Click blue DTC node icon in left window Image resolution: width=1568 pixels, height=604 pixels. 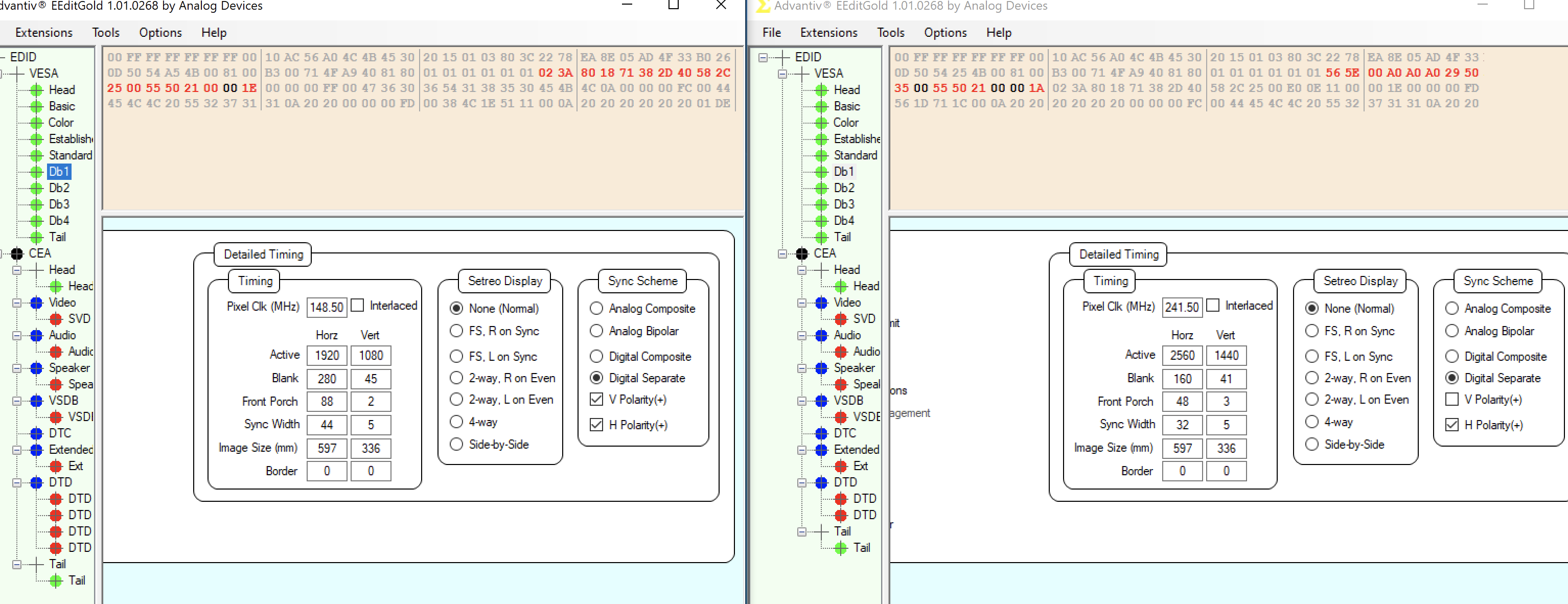[x=36, y=433]
